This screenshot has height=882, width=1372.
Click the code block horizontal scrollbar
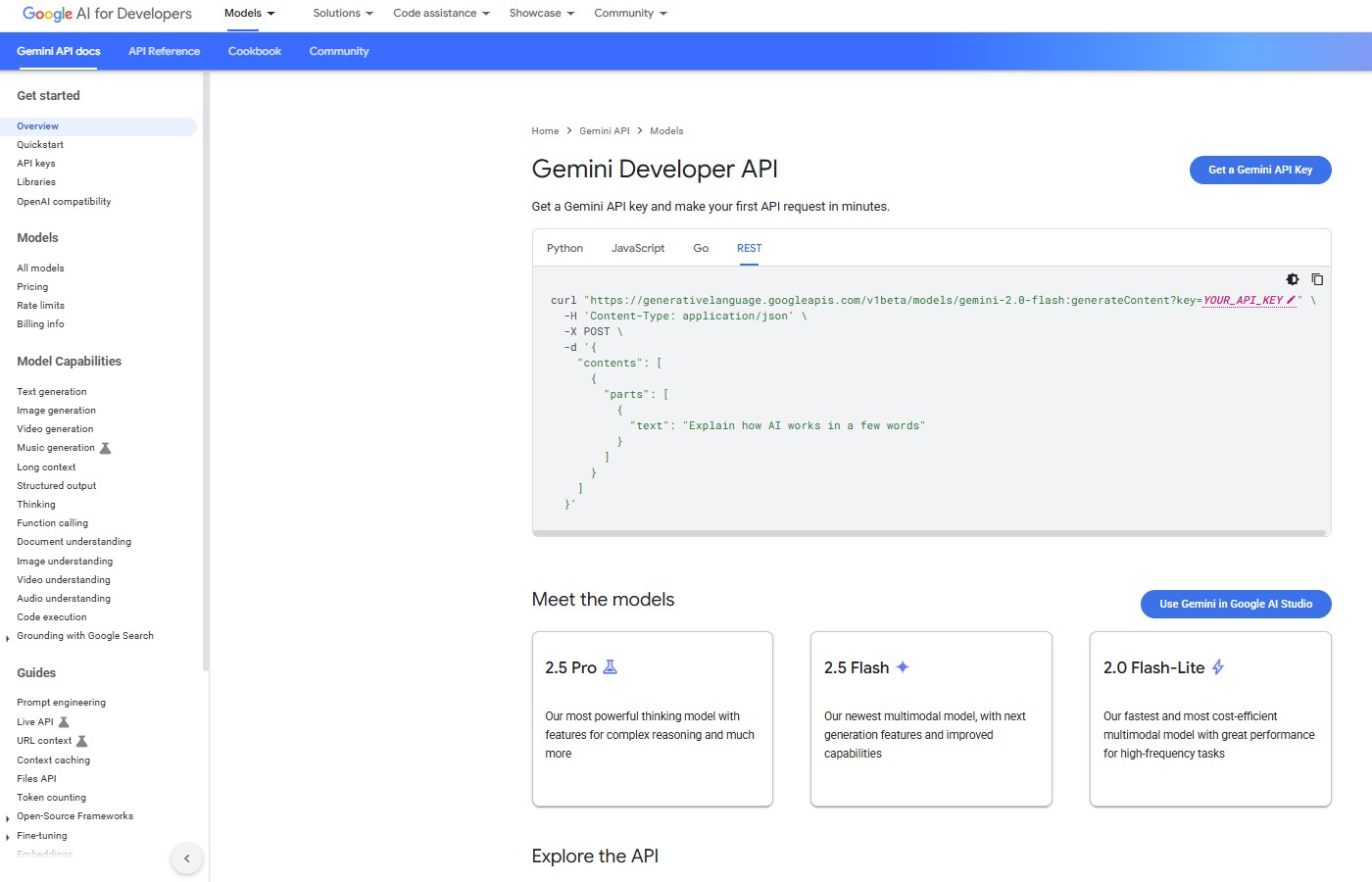pyautogui.click(x=929, y=533)
